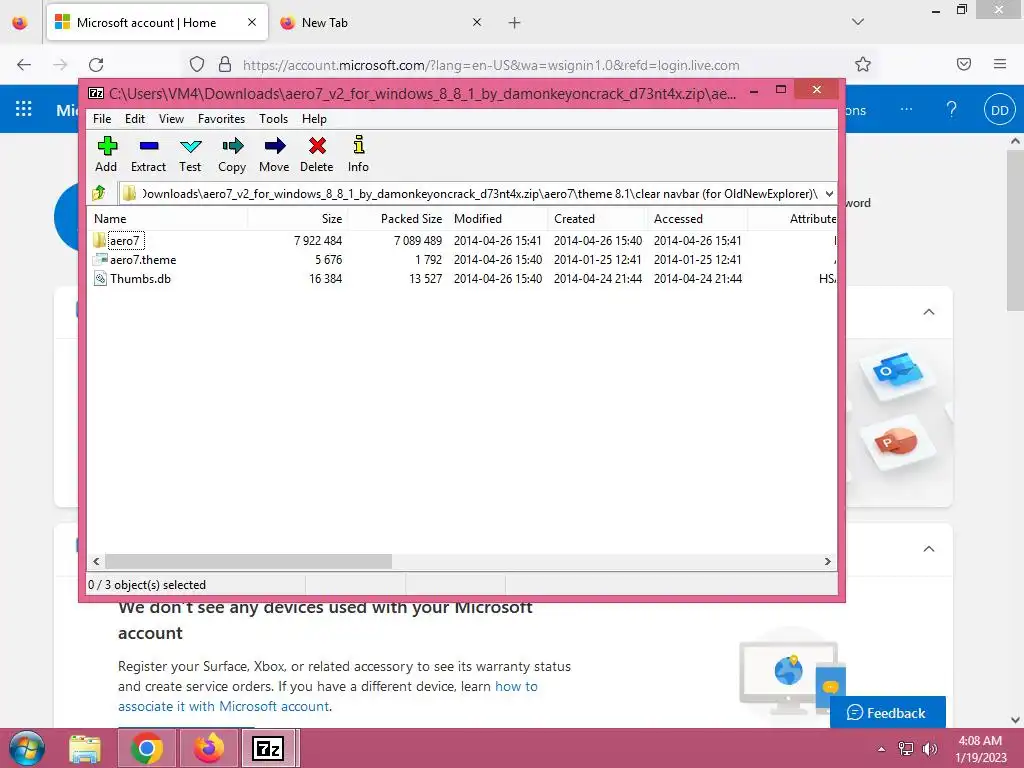The width and height of the screenshot is (1024, 768).
Task: Click the Microsoft account help question mark
Action: [x=952, y=109]
